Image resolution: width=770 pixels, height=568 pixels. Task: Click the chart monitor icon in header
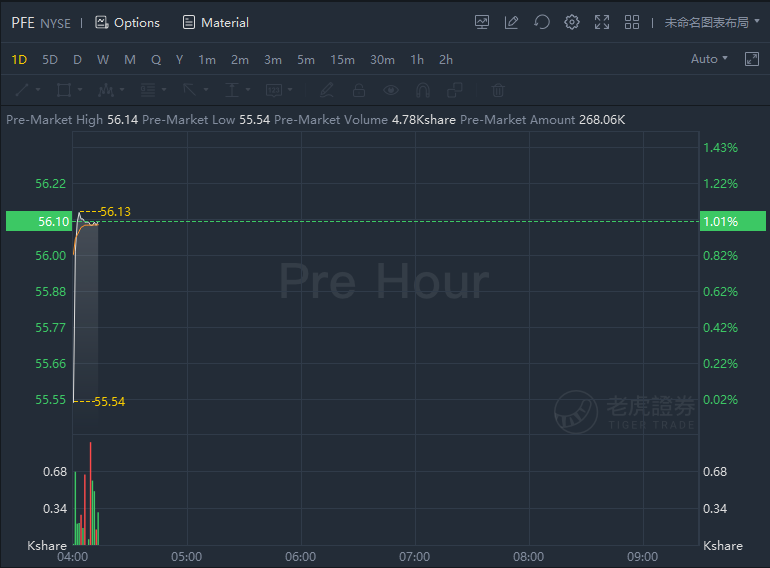click(x=482, y=22)
